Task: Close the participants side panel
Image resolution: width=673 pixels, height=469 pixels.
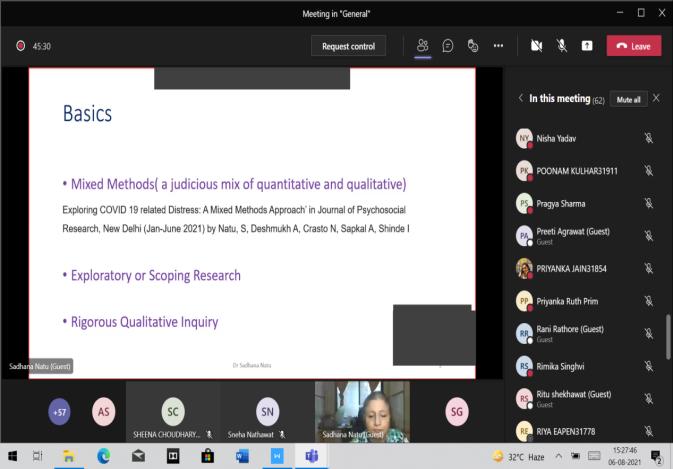Action: [x=656, y=99]
